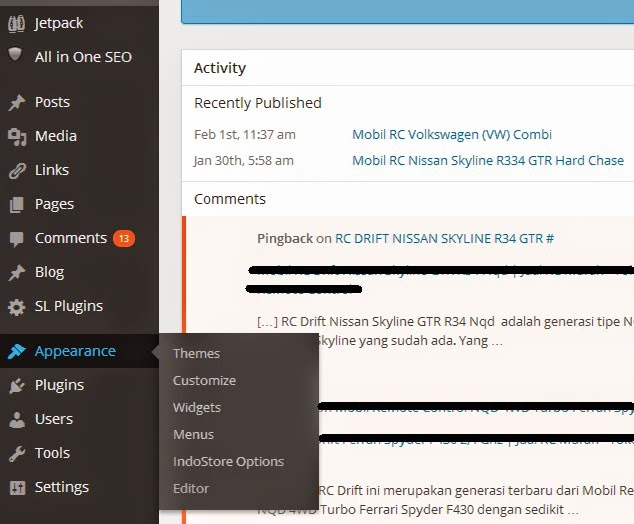Viewport: 634px width, 524px height.
Task: Click the Users person icon
Action: (x=17, y=420)
